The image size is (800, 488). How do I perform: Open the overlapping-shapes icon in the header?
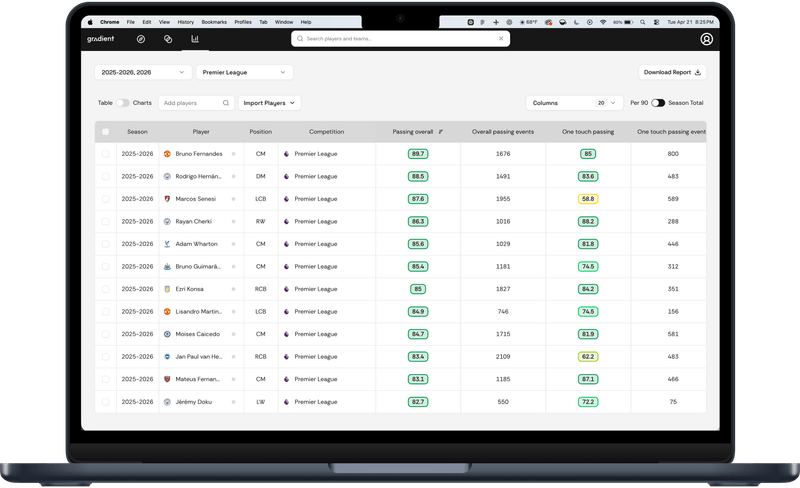coord(168,39)
